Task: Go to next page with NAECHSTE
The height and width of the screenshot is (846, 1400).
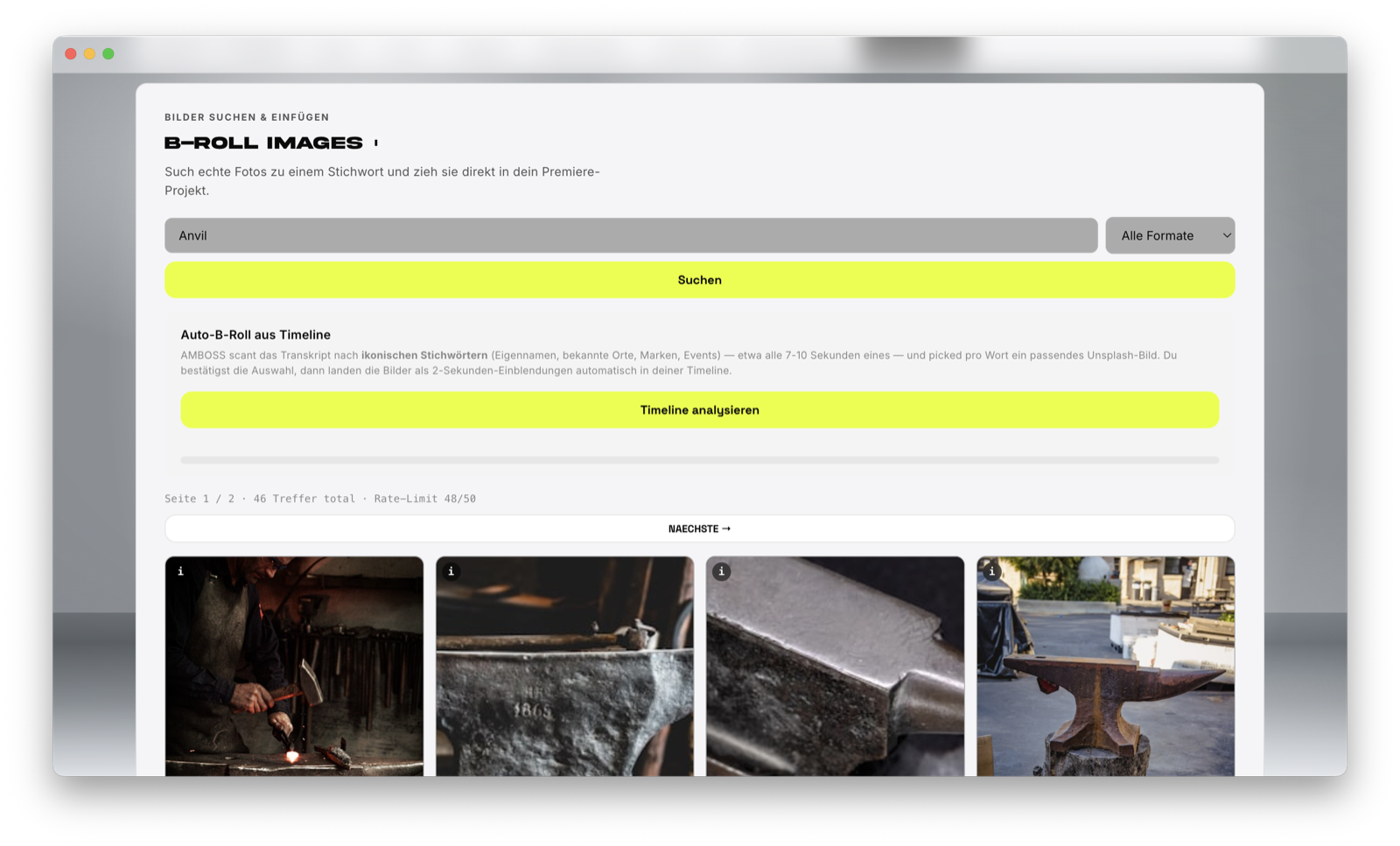Action: click(699, 528)
